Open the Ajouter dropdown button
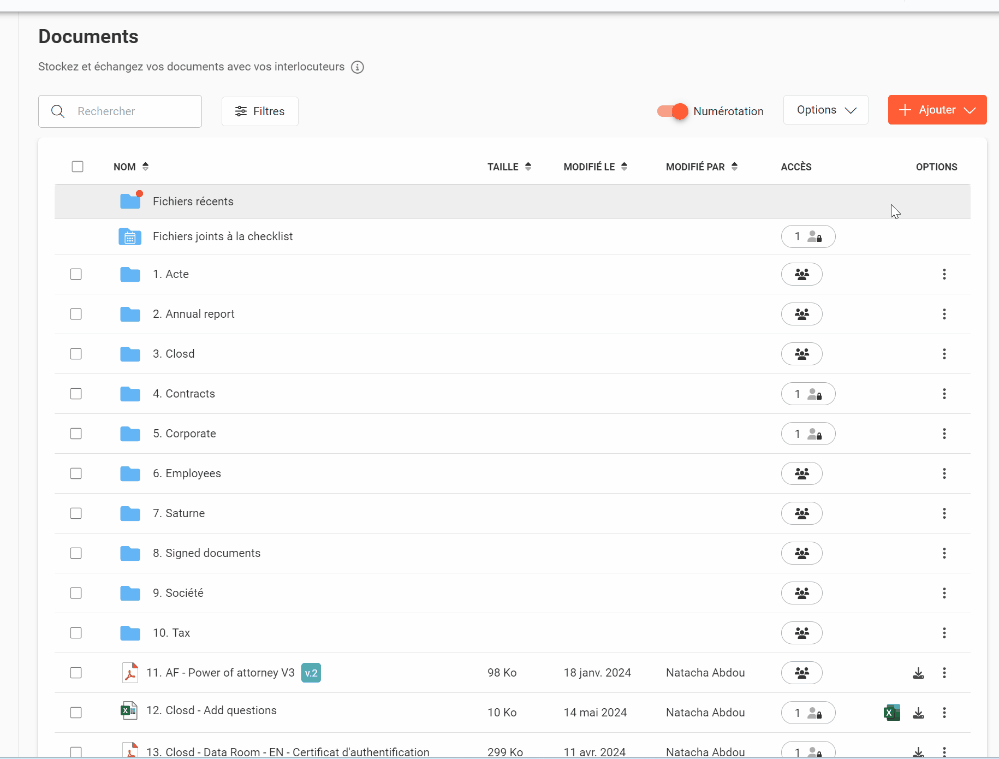The height and width of the screenshot is (759, 999). coord(937,110)
